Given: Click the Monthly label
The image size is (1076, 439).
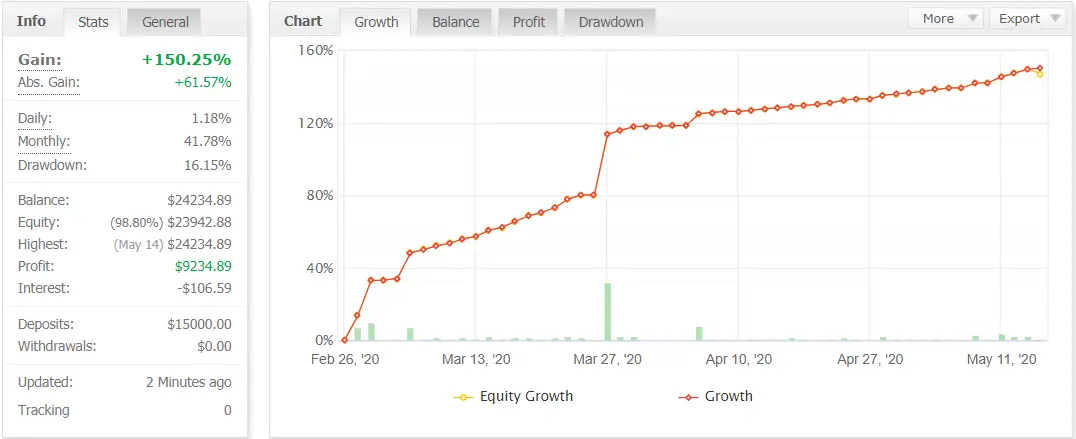Looking at the screenshot, I should point(44,141).
